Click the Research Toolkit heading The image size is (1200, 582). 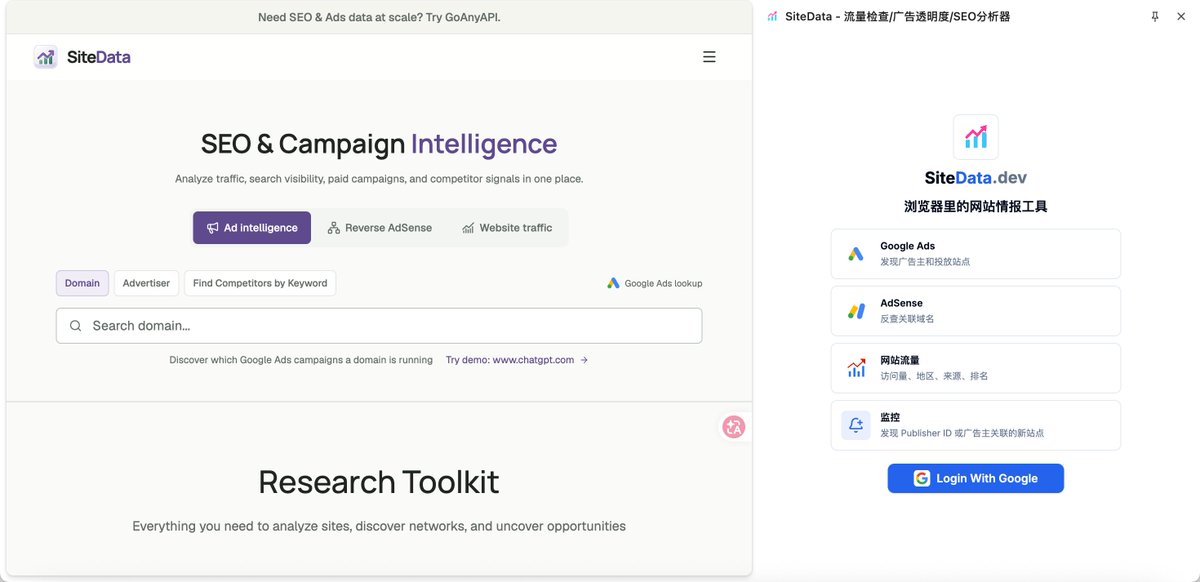pyautogui.click(x=379, y=482)
